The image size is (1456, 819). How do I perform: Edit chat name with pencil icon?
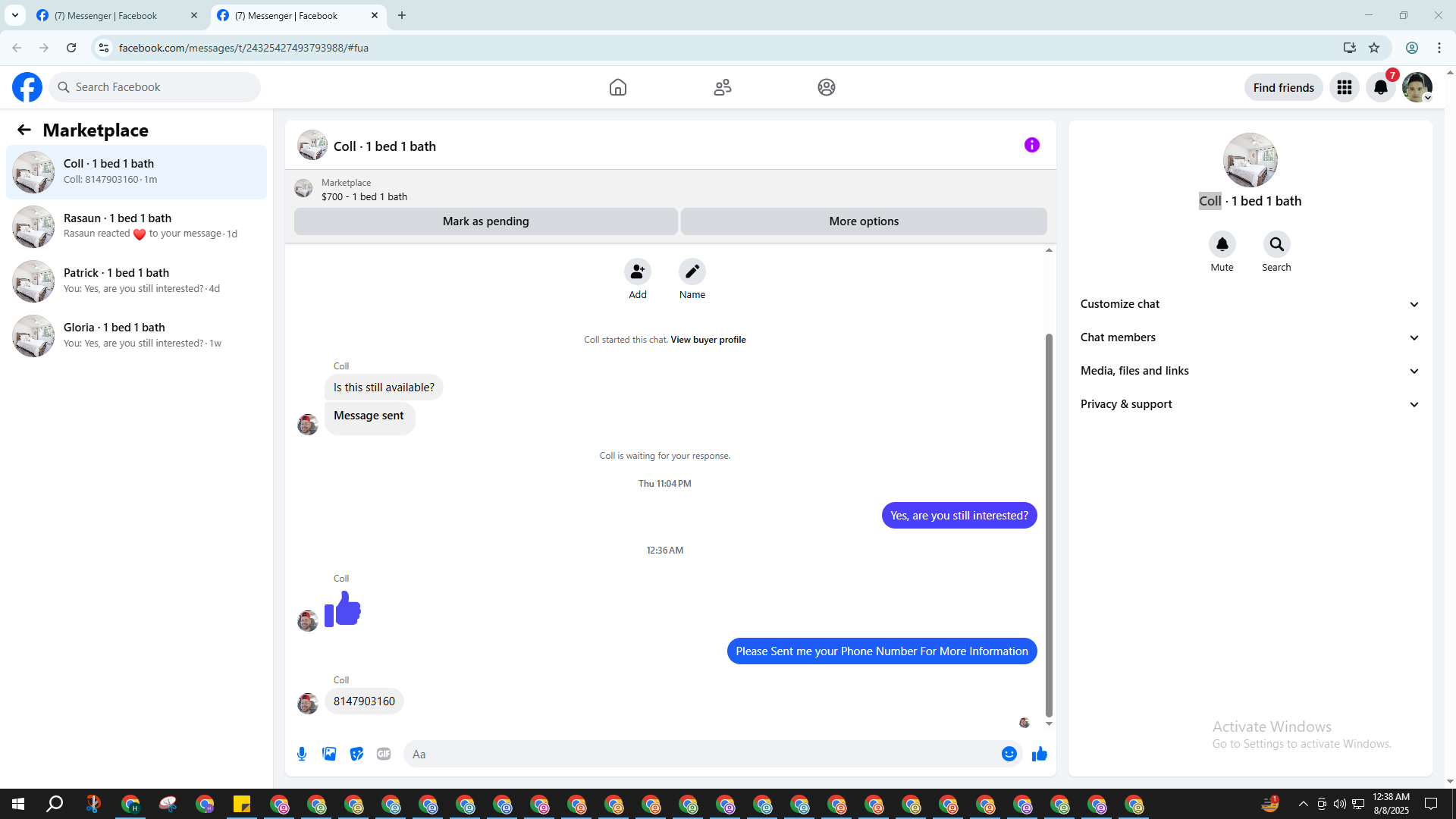pos(692,271)
